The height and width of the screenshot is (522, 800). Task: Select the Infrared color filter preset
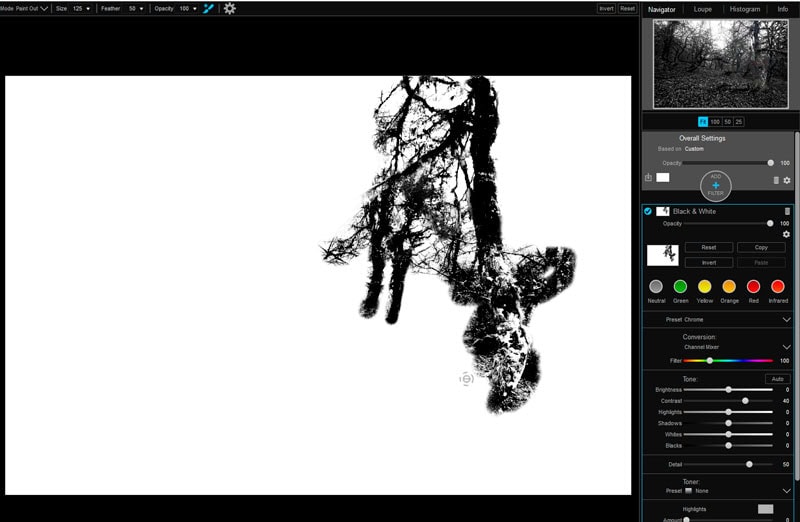(778, 287)
